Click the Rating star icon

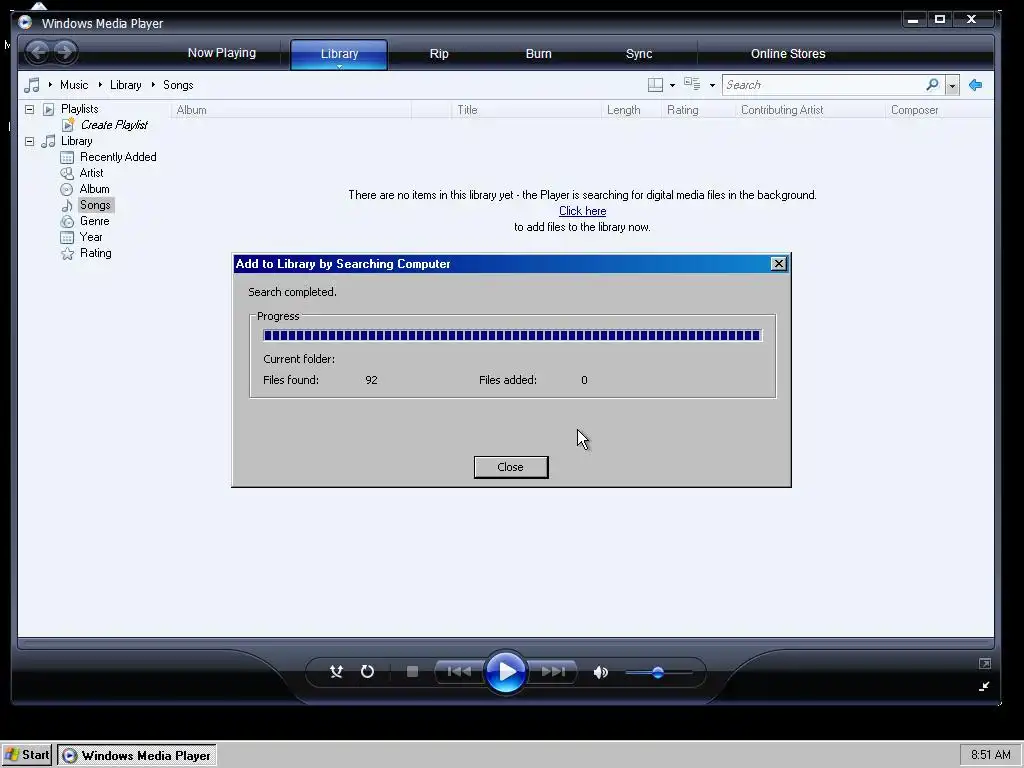click(67, 253)
